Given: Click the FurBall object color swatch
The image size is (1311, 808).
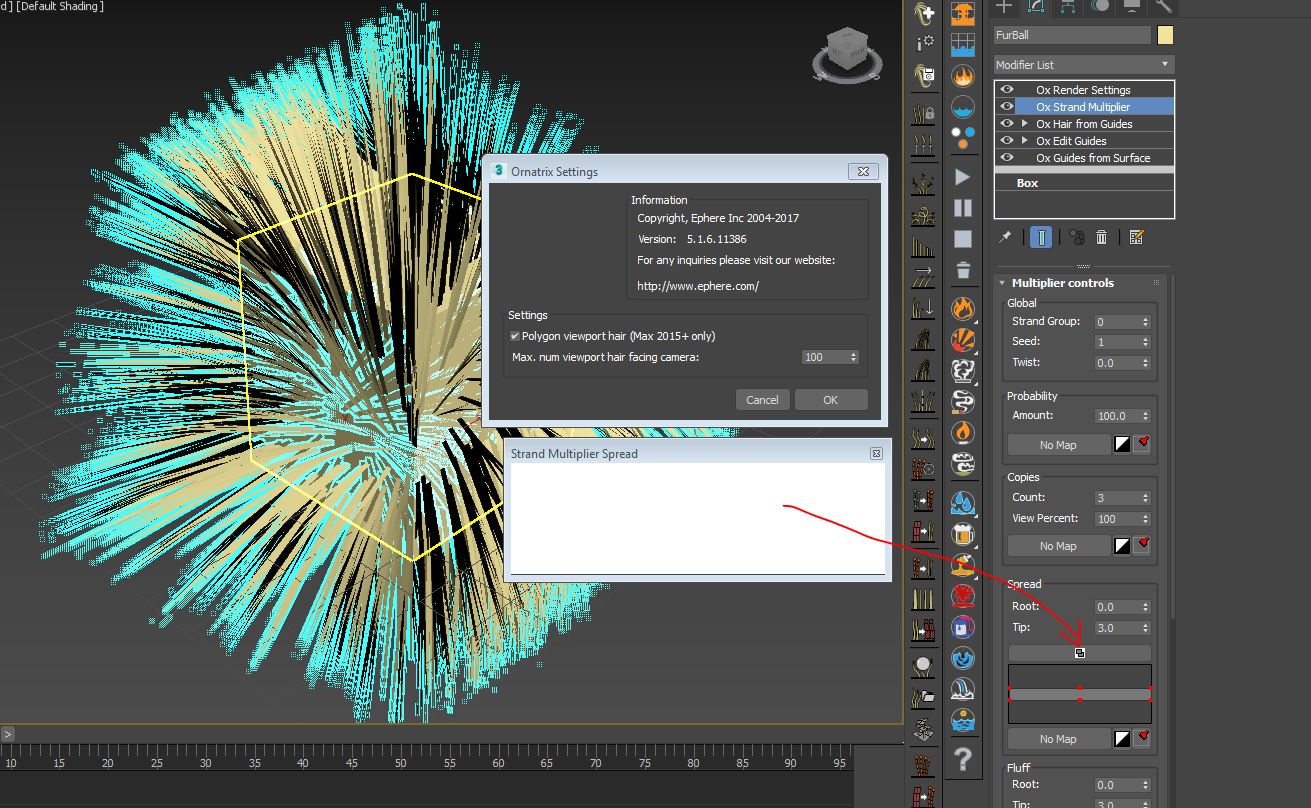Looking at the screenshot, I should point(1165,35).
